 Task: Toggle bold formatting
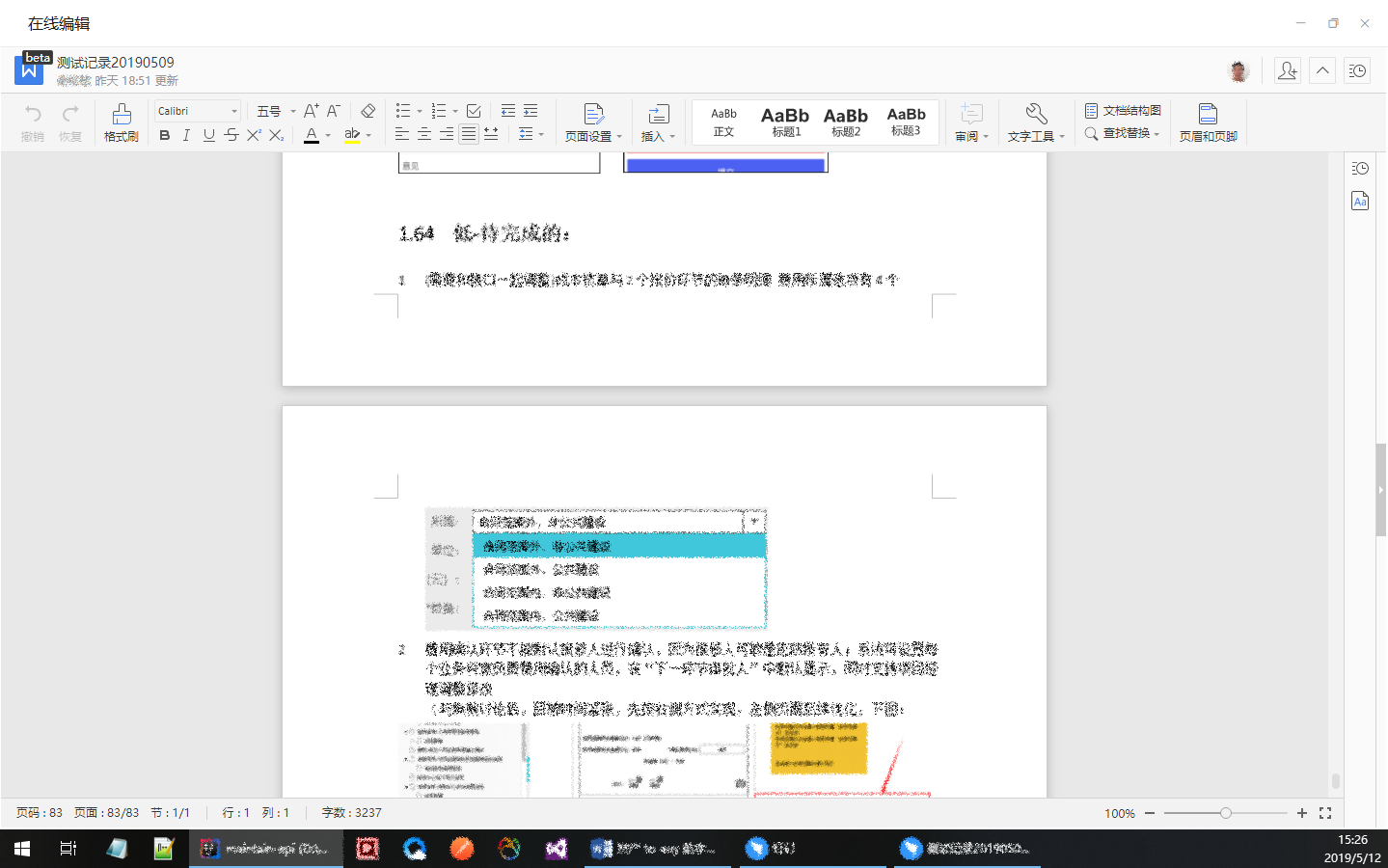click(165, 135)
